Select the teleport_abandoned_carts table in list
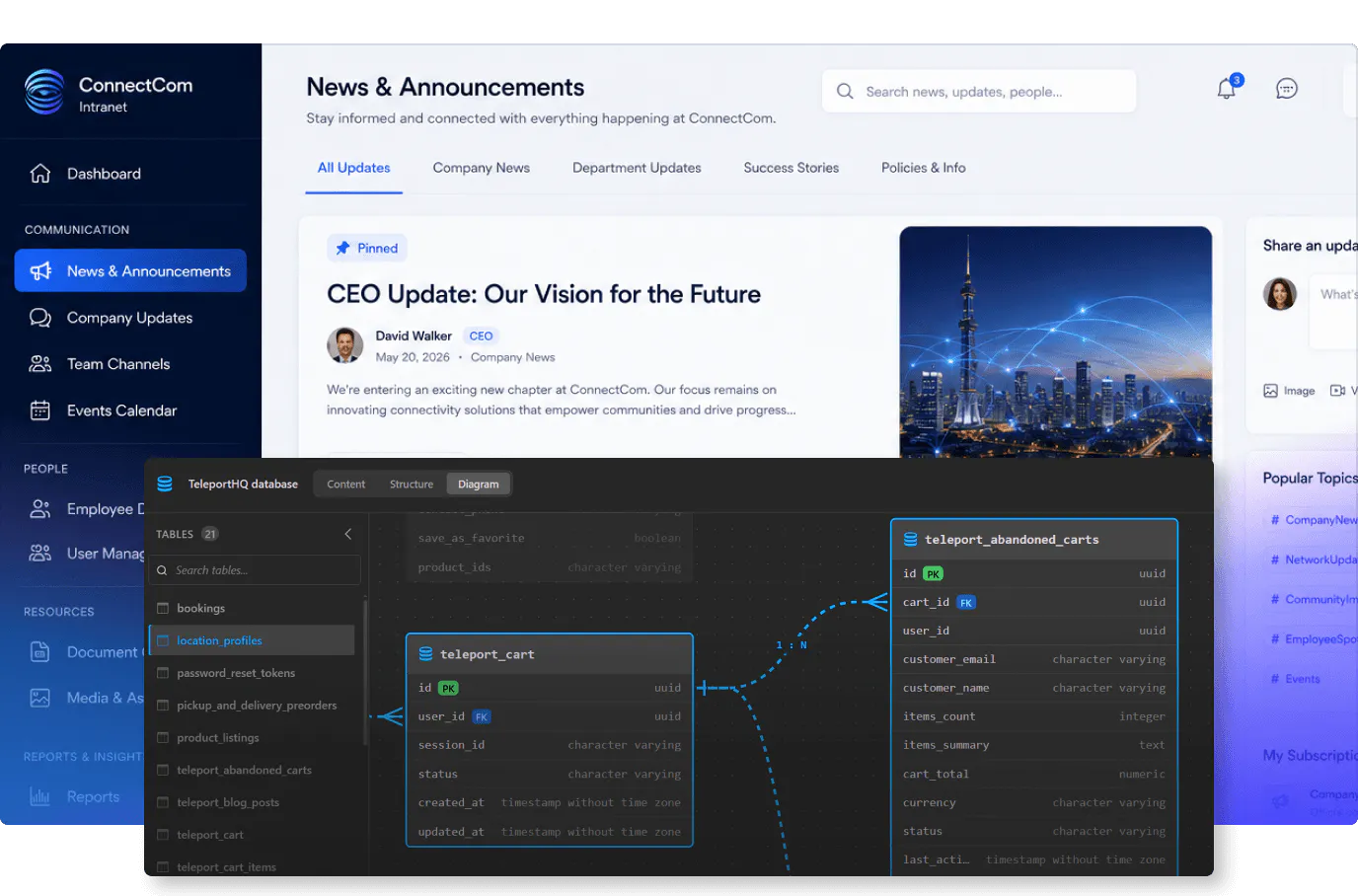This screenshot has height=896, width=1358. click(x=244, y=770)
